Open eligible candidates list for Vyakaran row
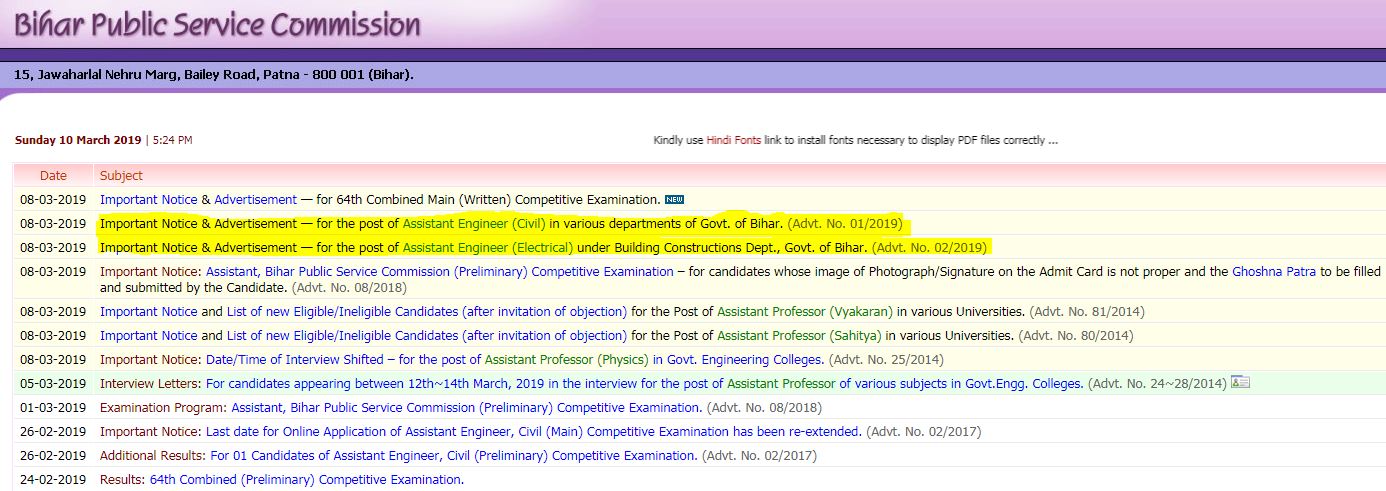1386x491 pixels. click(427, 311)
